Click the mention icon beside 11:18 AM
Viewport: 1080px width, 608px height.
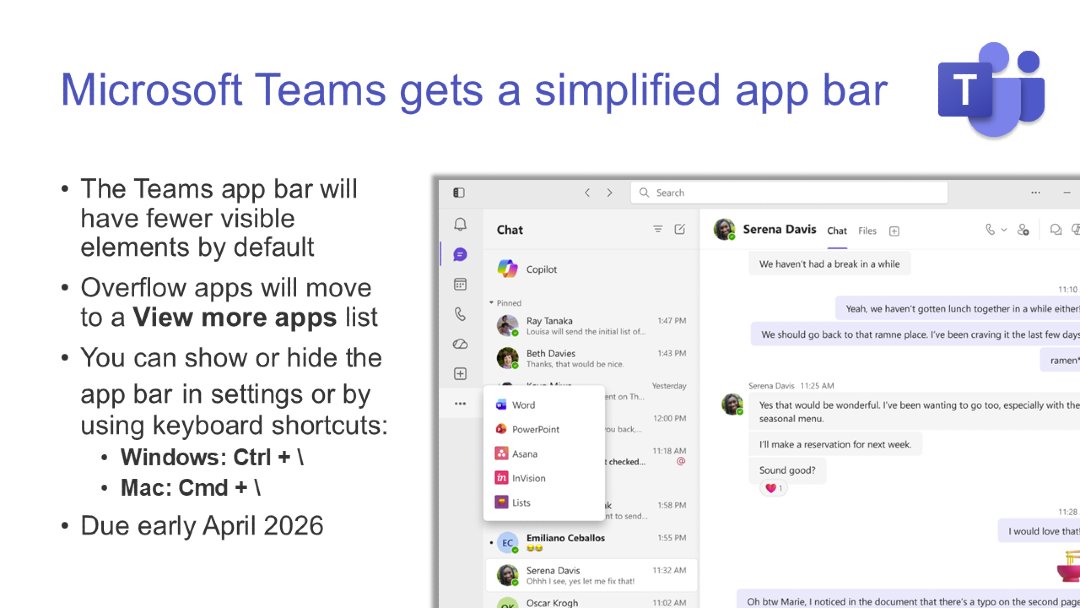[681, 461]
